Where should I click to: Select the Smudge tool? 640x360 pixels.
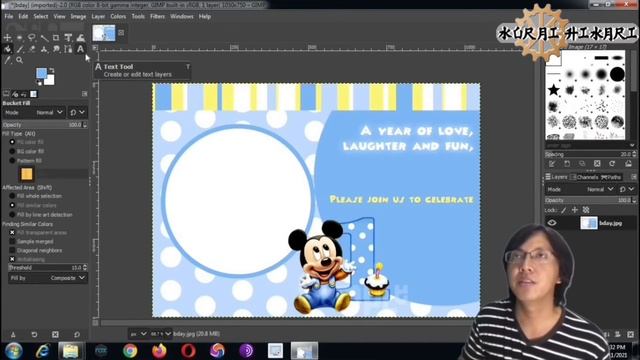[x=56, y=49]
